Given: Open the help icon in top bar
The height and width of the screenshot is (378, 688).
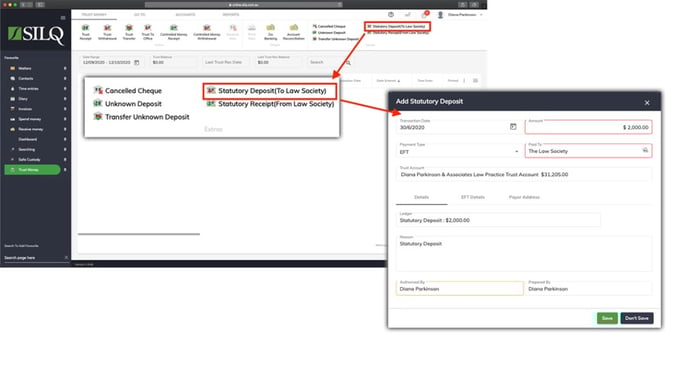Looking at the screenshot, I should pos(391,14).
